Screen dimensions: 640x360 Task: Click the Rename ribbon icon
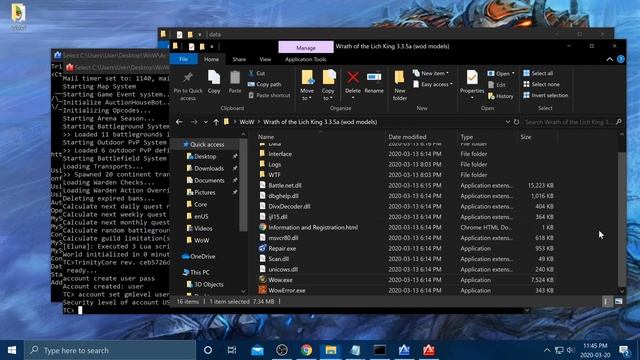pos(374,77)
